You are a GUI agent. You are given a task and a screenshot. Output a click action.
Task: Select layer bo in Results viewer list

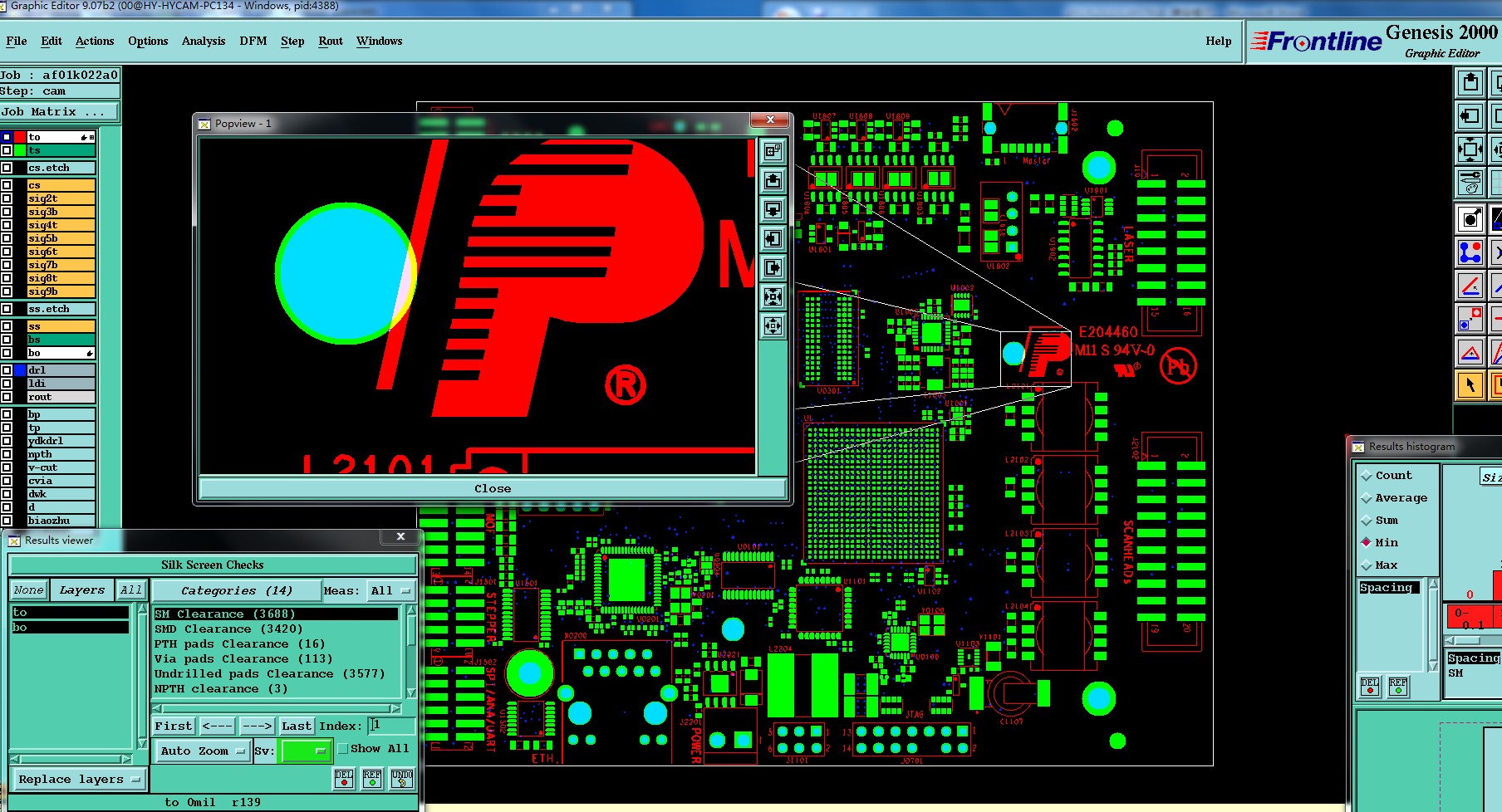coord(70,628)
